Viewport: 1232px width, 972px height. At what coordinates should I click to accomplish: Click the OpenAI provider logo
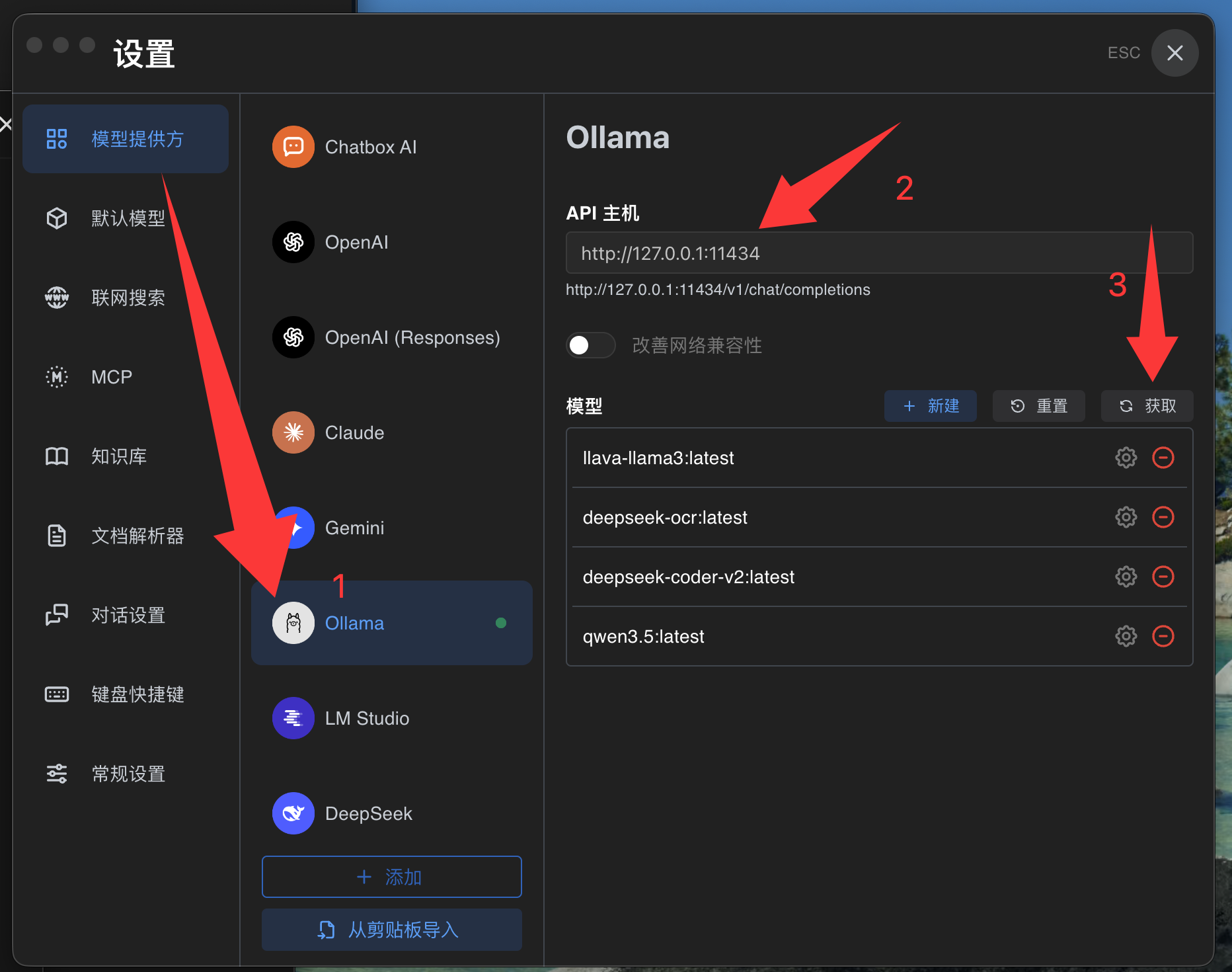click(293, 242)
